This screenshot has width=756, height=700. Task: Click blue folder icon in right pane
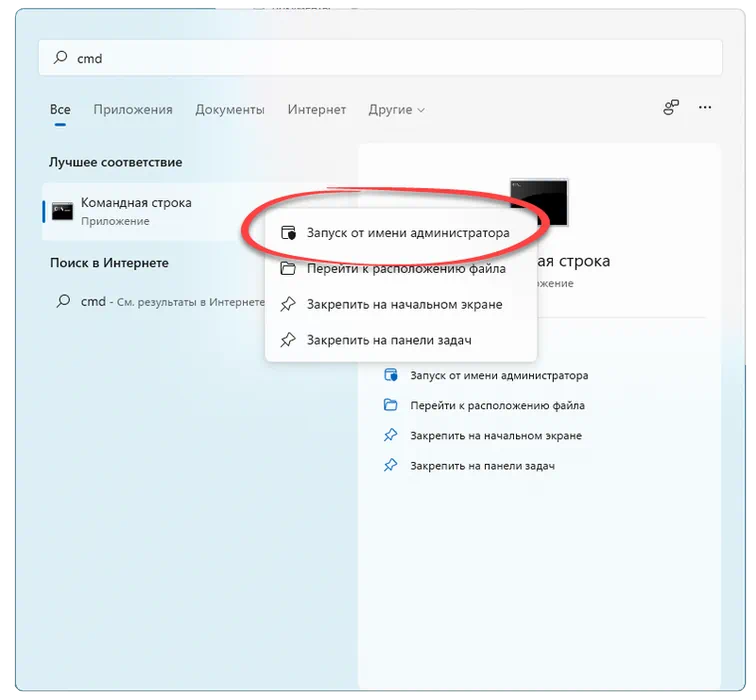(390, 405)
